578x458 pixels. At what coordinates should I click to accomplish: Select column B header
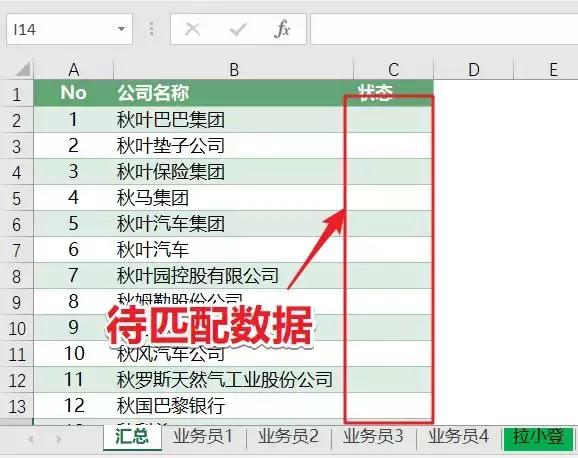pos(234,69)
